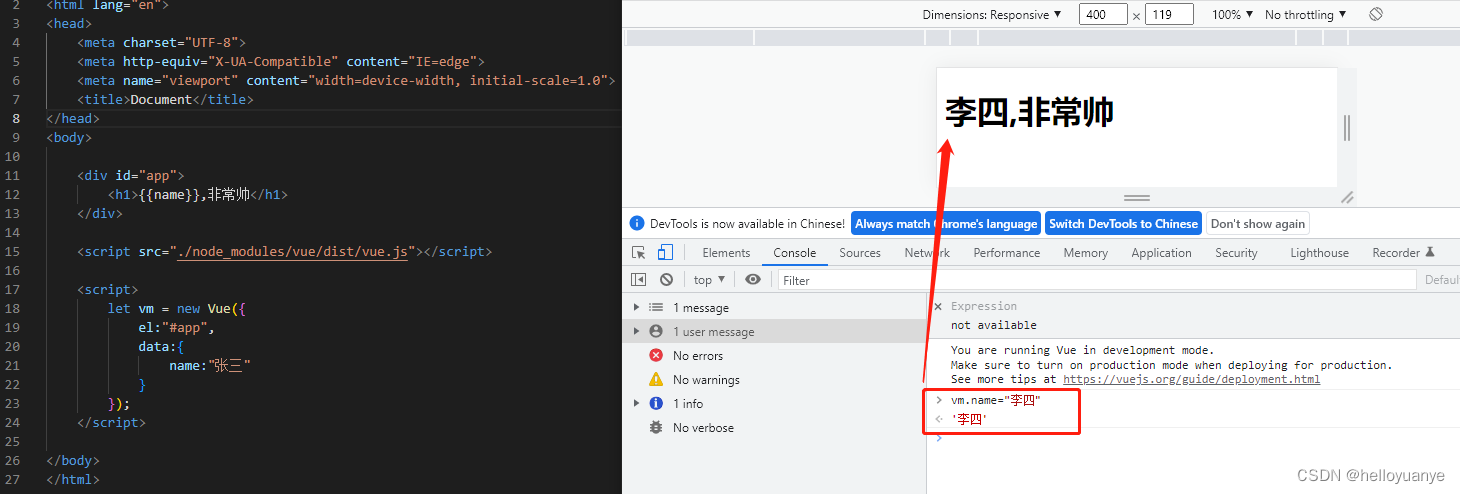
Task: Click the responsive breakpoint width bar
Action: pos(1040,38)
